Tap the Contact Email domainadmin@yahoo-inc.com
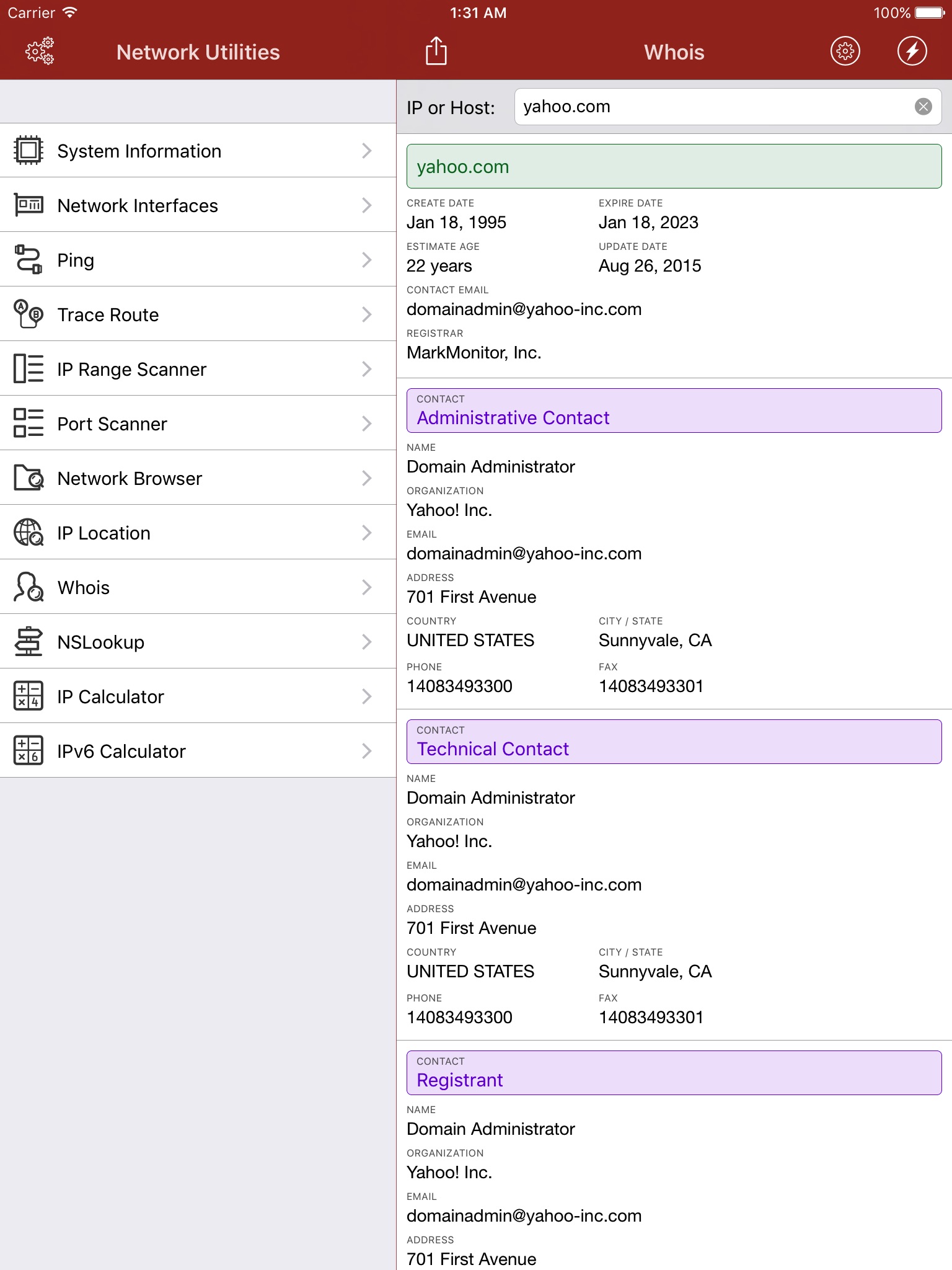The height and width of the screenshot is (1270, 952). (x=524, y=309)
